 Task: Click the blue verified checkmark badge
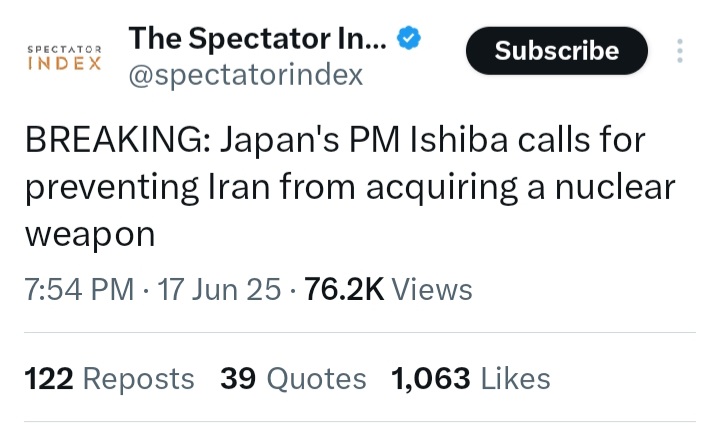point(409,38)
